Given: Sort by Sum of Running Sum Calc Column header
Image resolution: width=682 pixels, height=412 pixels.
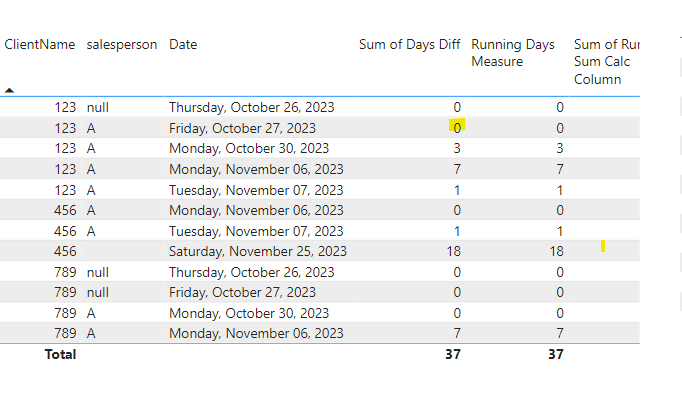Looking at the screenshot, I should (x=606, y=61).
